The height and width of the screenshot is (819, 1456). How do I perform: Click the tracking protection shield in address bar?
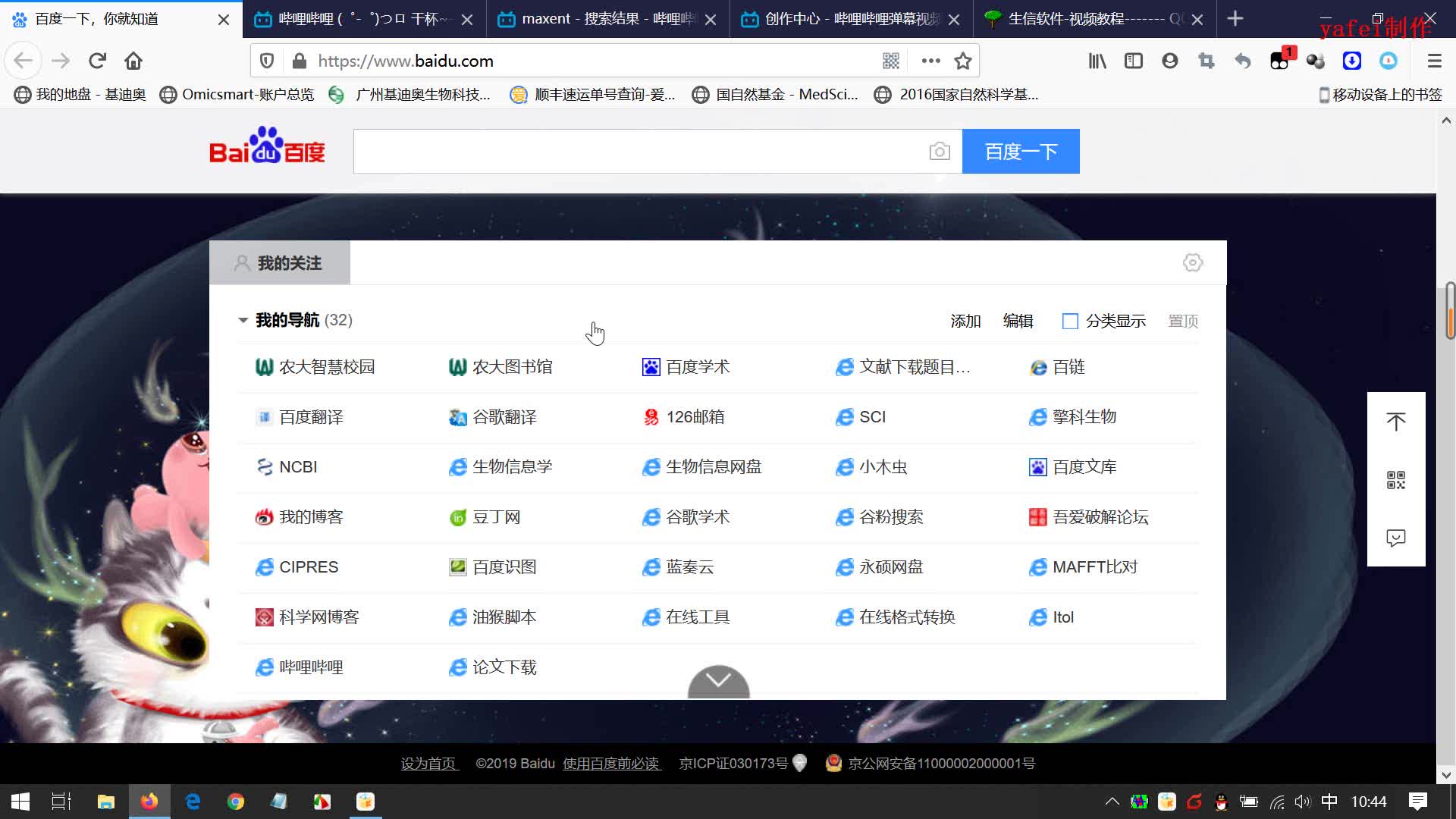266,61
